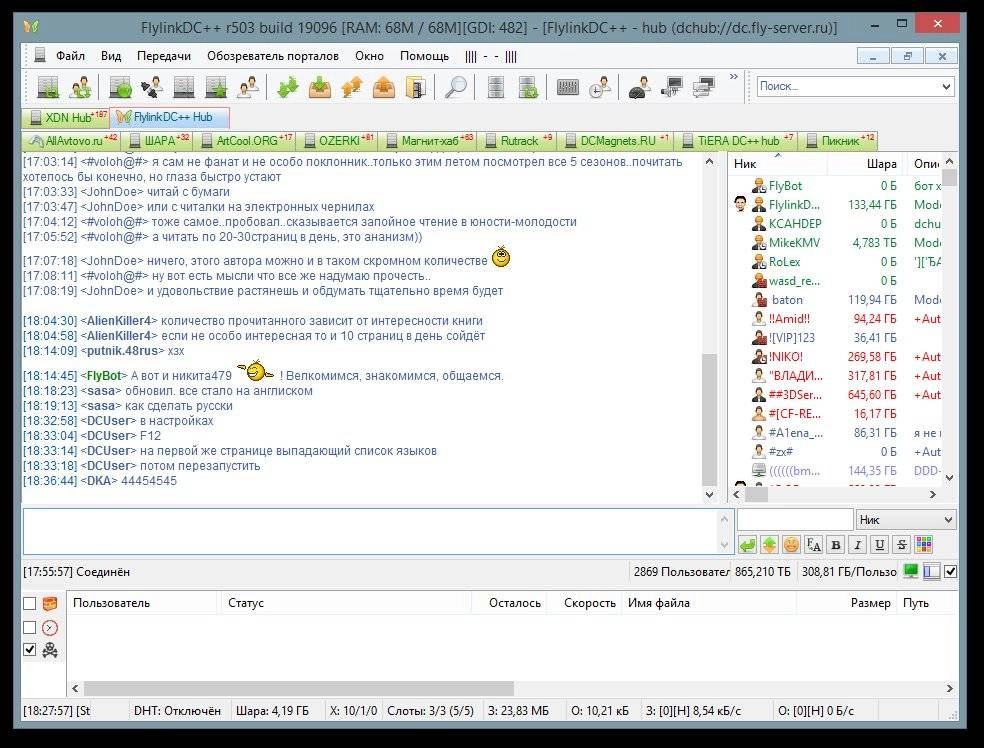Click the green send message arrow icon

point(747,545)
